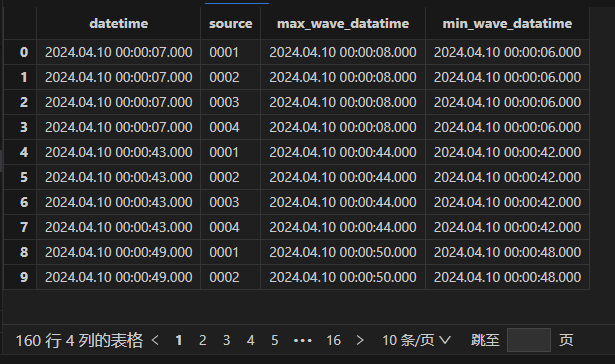
Task: Focus the 跳至 page number input
Action: click(529, 340)
